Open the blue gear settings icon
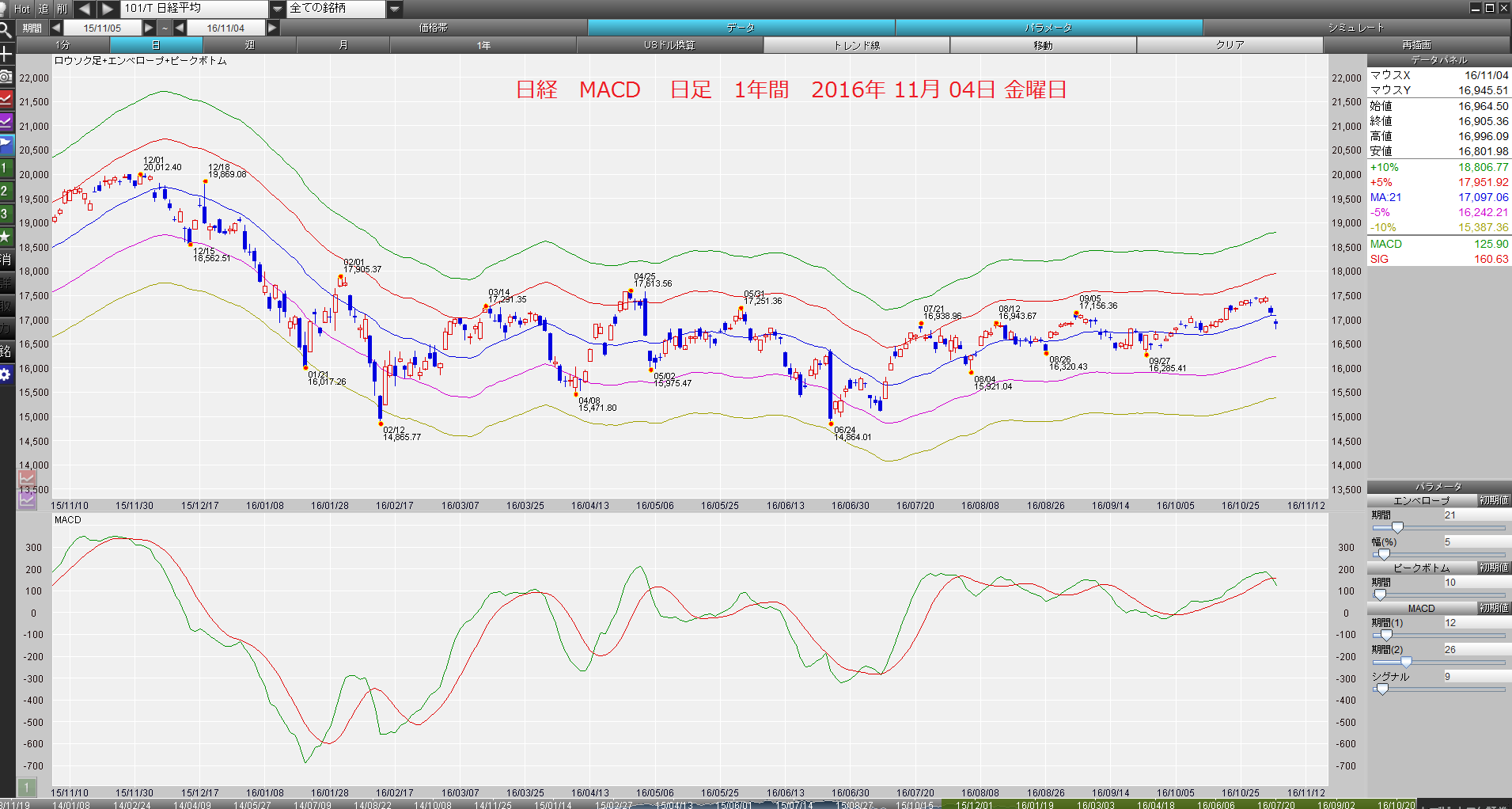Screen dimensions: 1512x809 [6, 374]
